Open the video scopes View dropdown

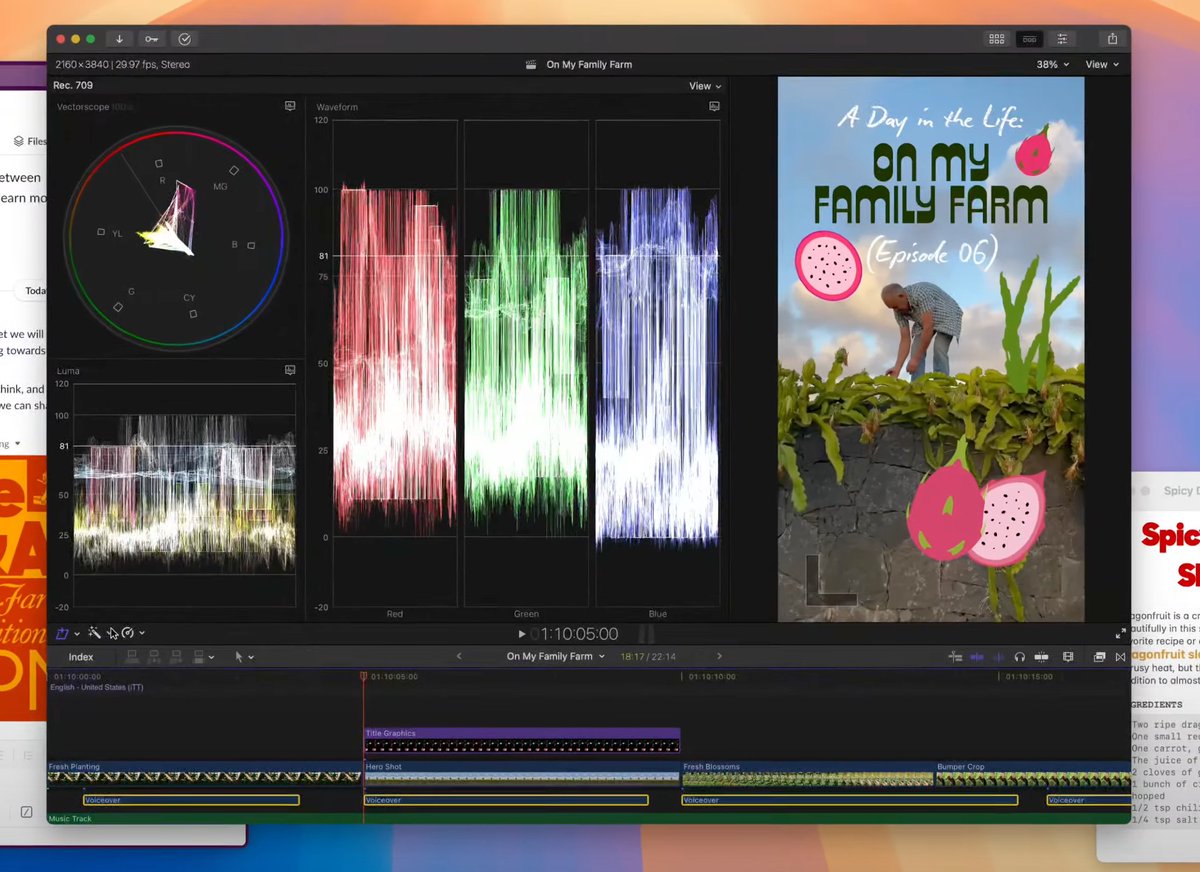704,86
